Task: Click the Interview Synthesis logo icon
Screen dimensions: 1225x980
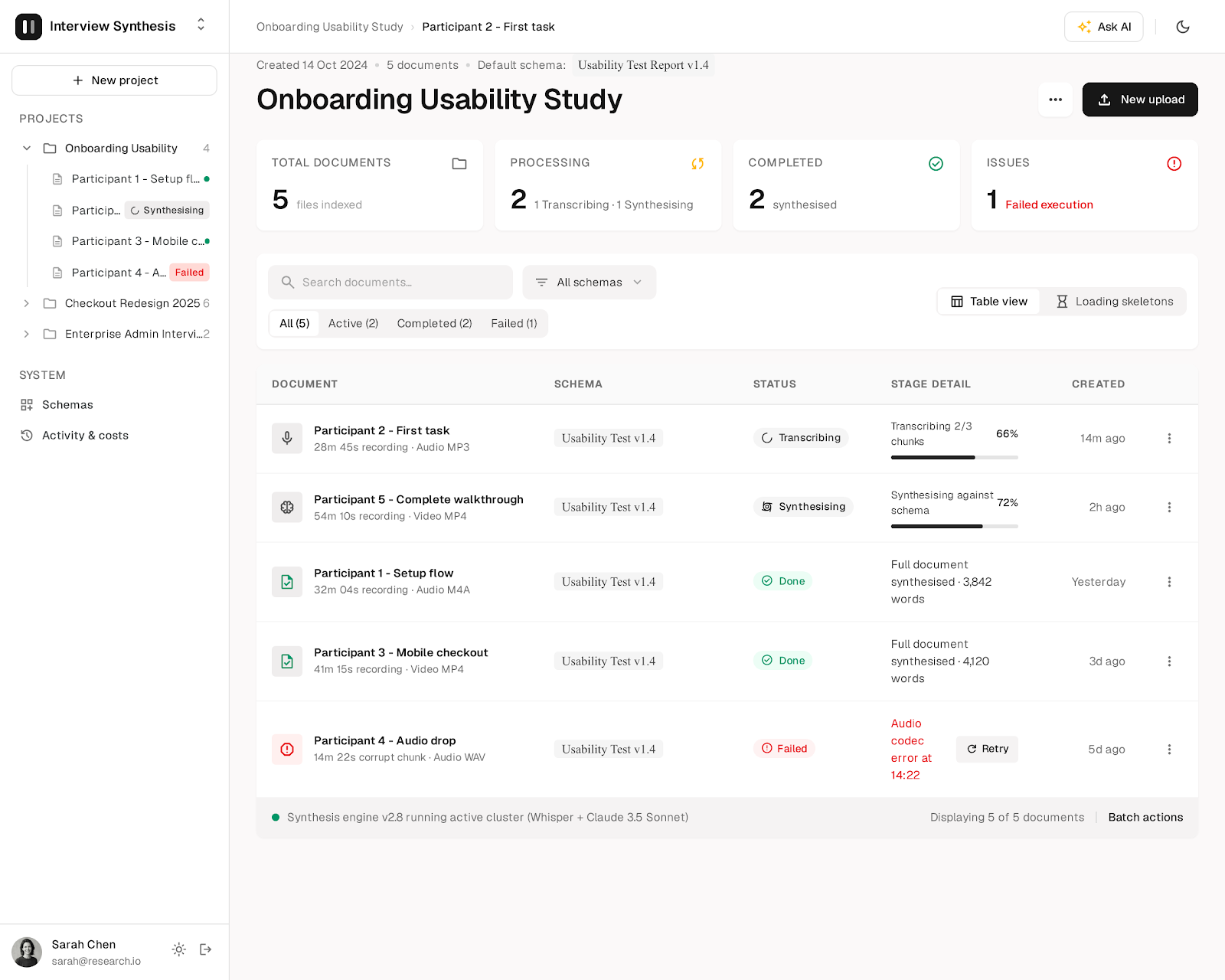Action: point(28,27)
